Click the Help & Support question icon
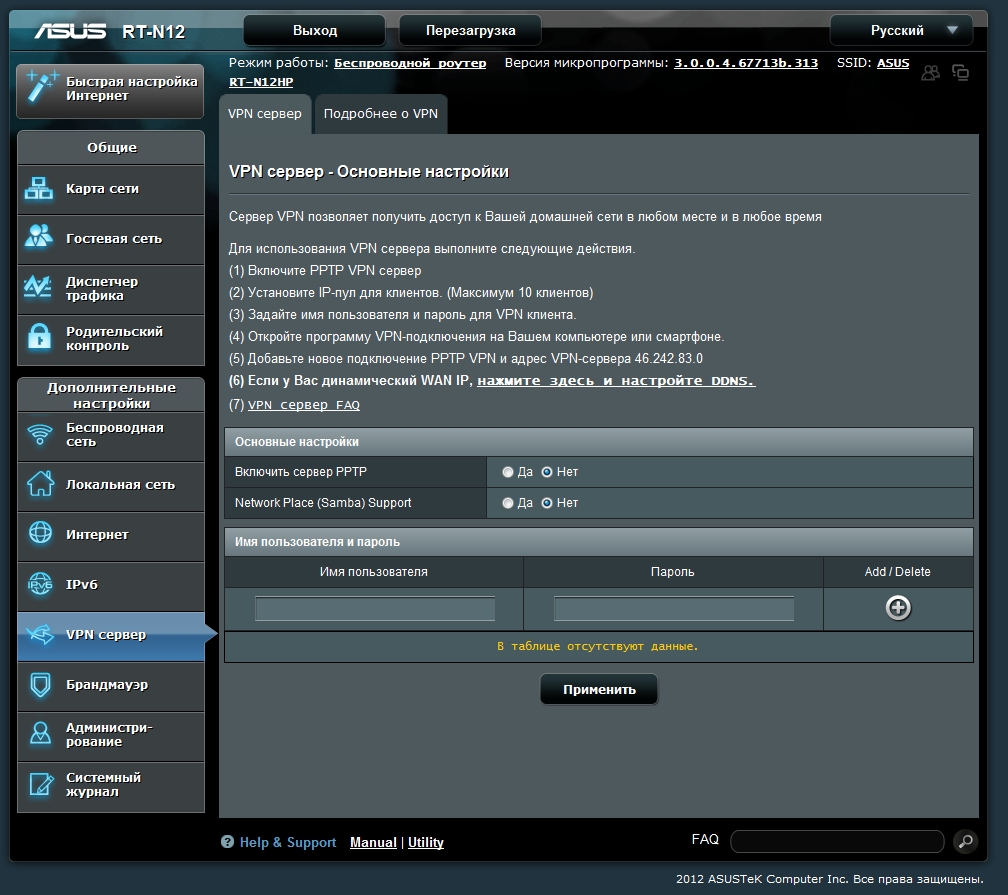 click(x=227, y=842)
